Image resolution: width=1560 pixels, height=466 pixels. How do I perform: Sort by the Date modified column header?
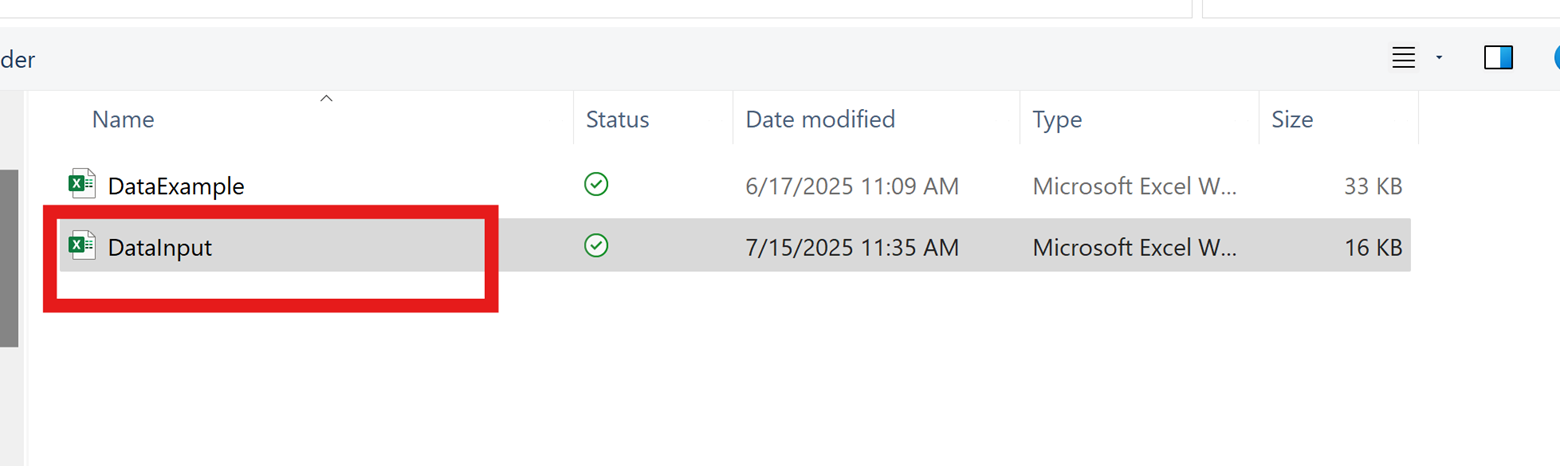click(x=820, y=120)
